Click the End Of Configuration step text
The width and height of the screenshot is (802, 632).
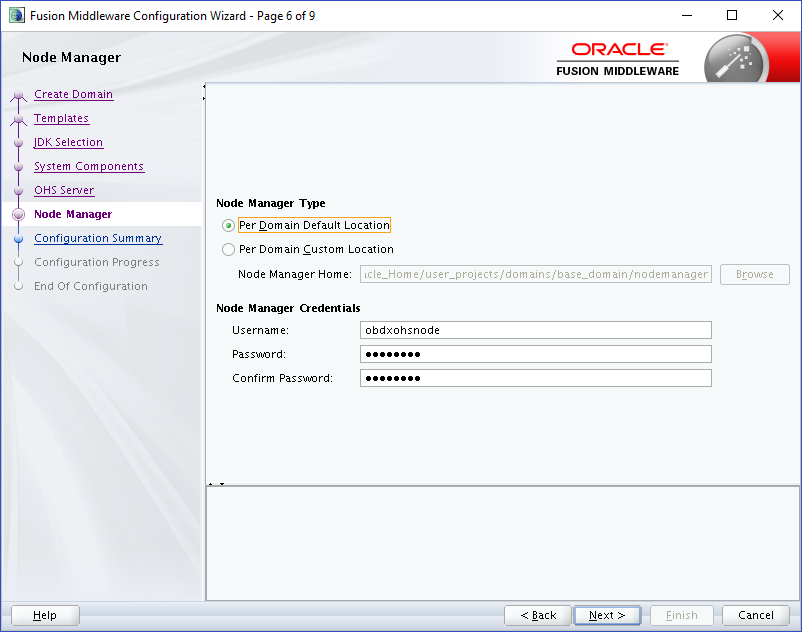91,287
